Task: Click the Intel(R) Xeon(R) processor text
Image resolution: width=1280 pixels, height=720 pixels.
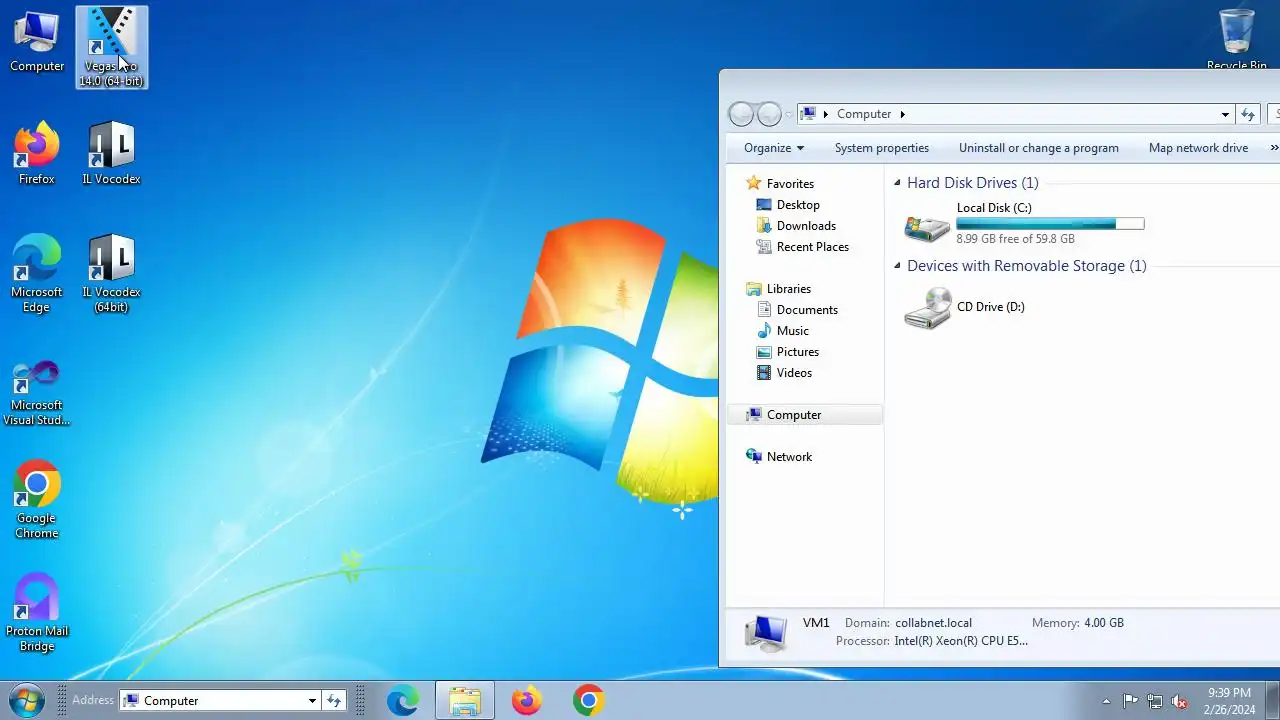Action: tap(961, 641)
